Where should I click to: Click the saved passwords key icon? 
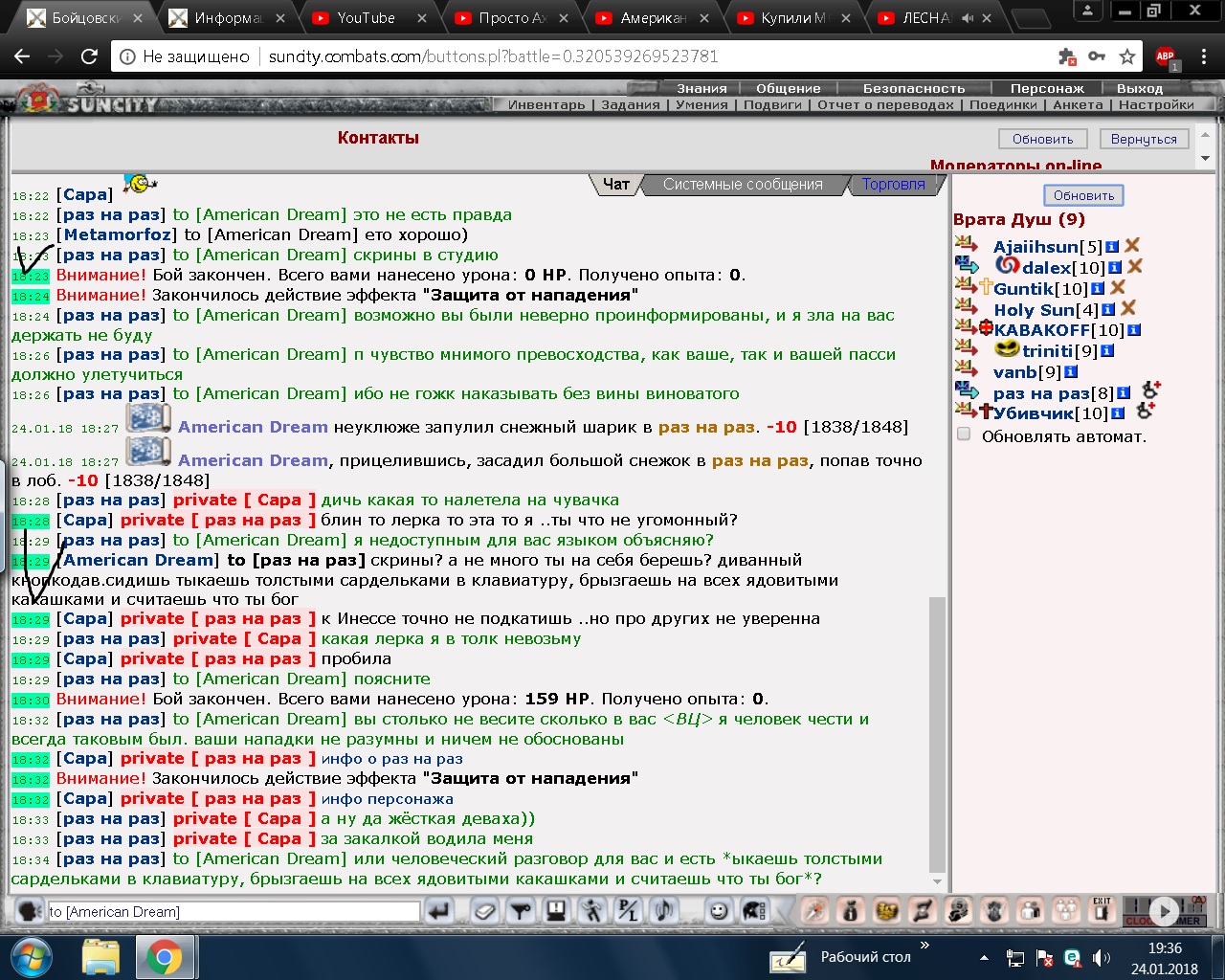[x=1098, y=56]
